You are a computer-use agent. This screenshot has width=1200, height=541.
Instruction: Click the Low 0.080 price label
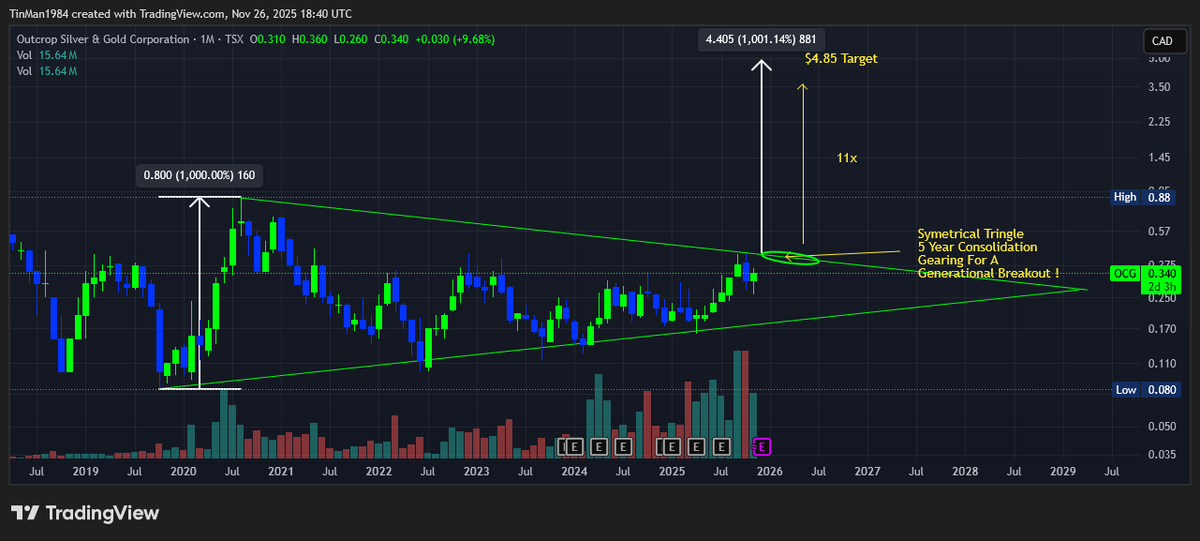click(x=1146, y=390)
